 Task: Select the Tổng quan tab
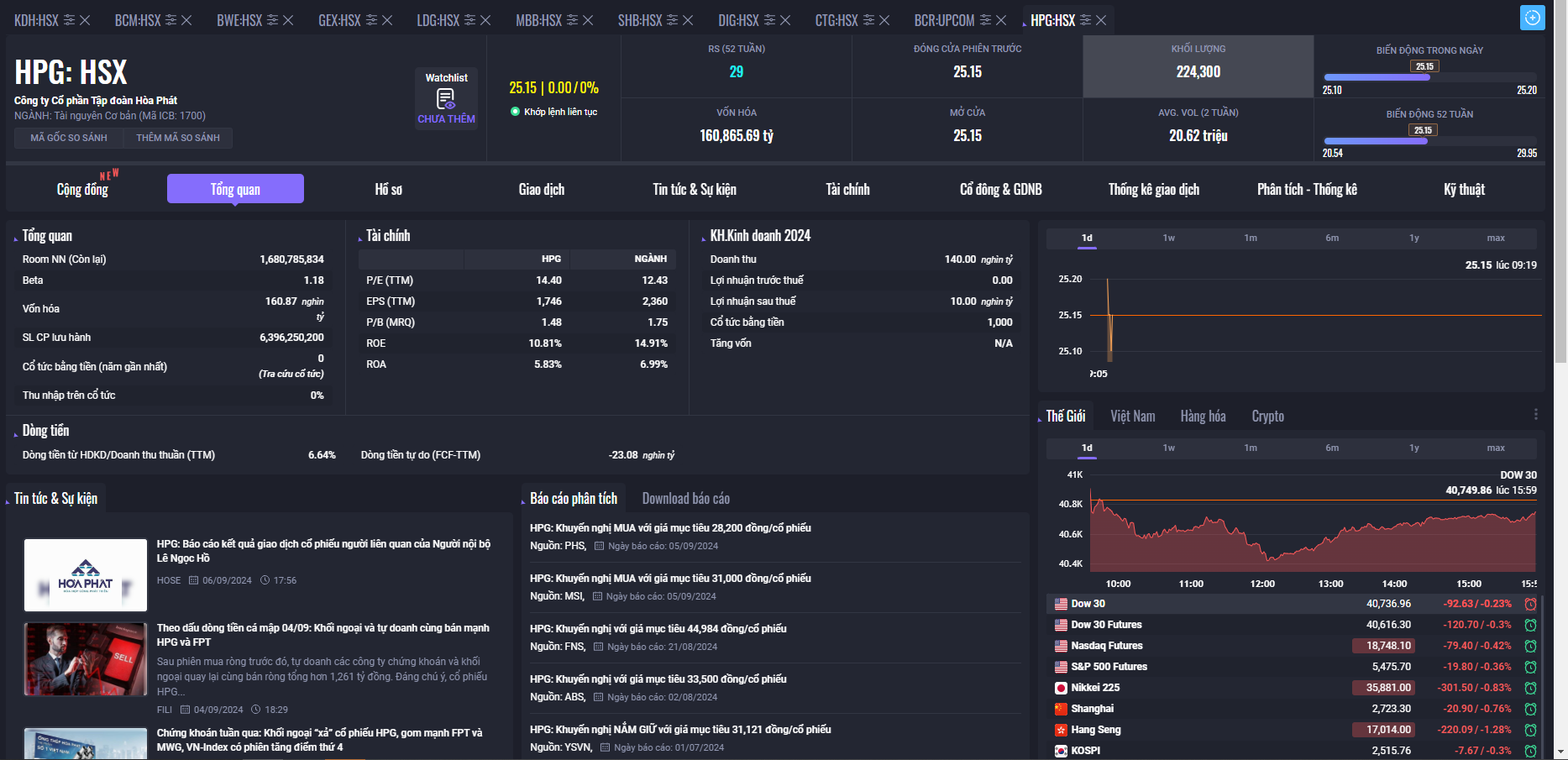[x=235, y=189]
